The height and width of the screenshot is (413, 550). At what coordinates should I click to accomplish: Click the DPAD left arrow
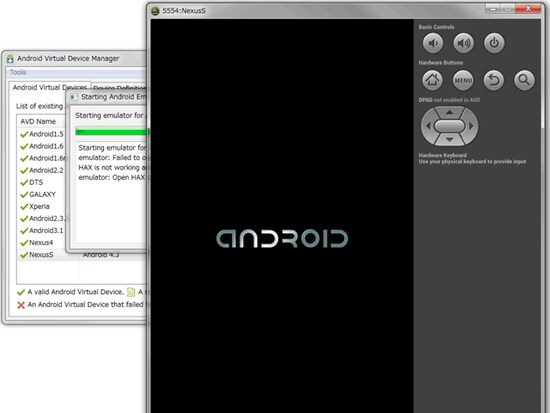click(428, 126)
